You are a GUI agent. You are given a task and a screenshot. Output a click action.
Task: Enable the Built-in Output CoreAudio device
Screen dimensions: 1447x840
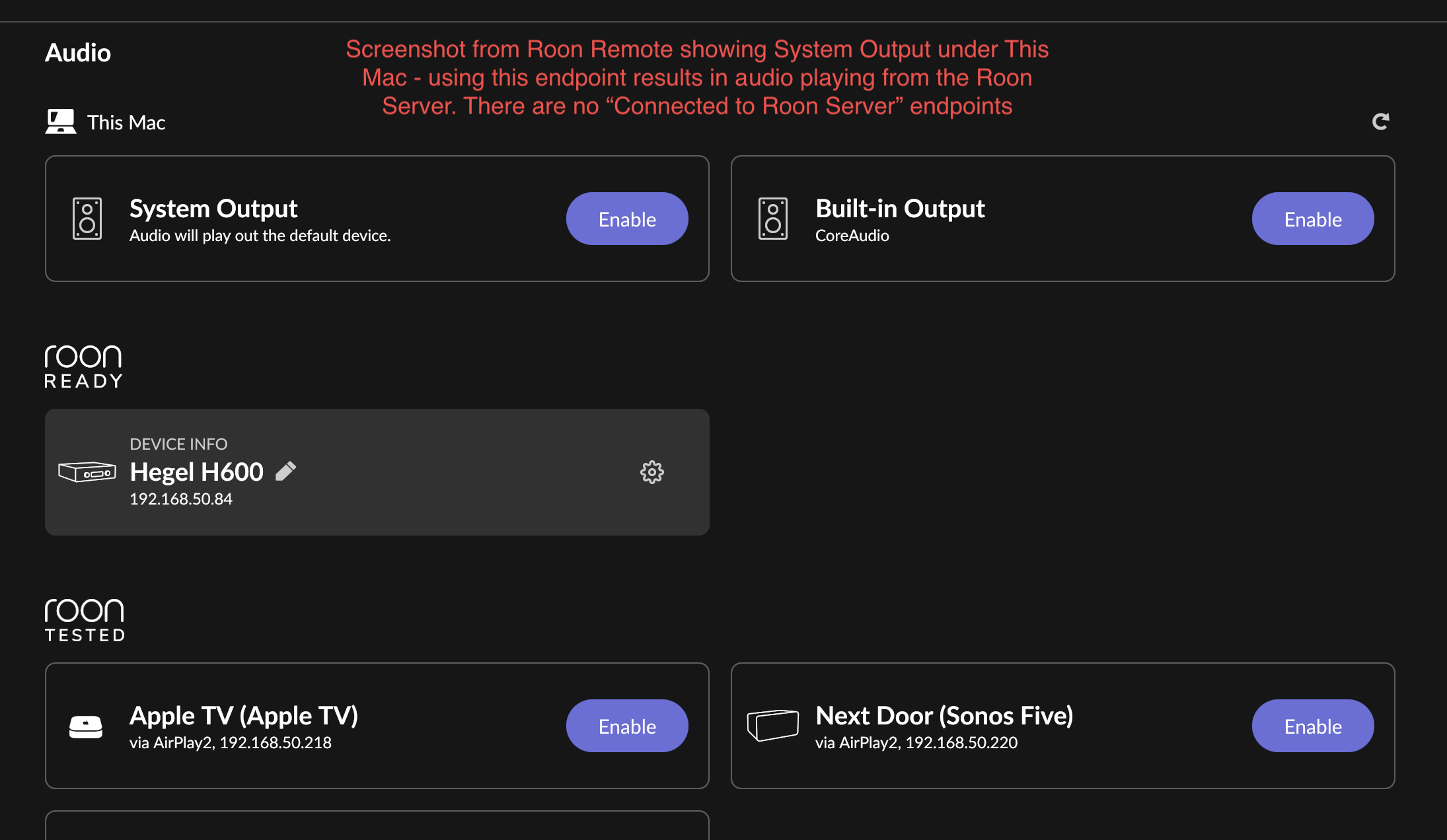(1312, 219)
